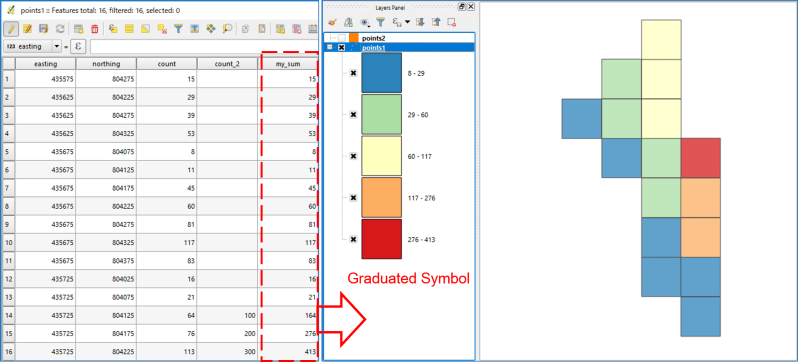Filter legend by expression epsilon icon
The height and width of the screenshot is (362, 798).
[396, 22]
